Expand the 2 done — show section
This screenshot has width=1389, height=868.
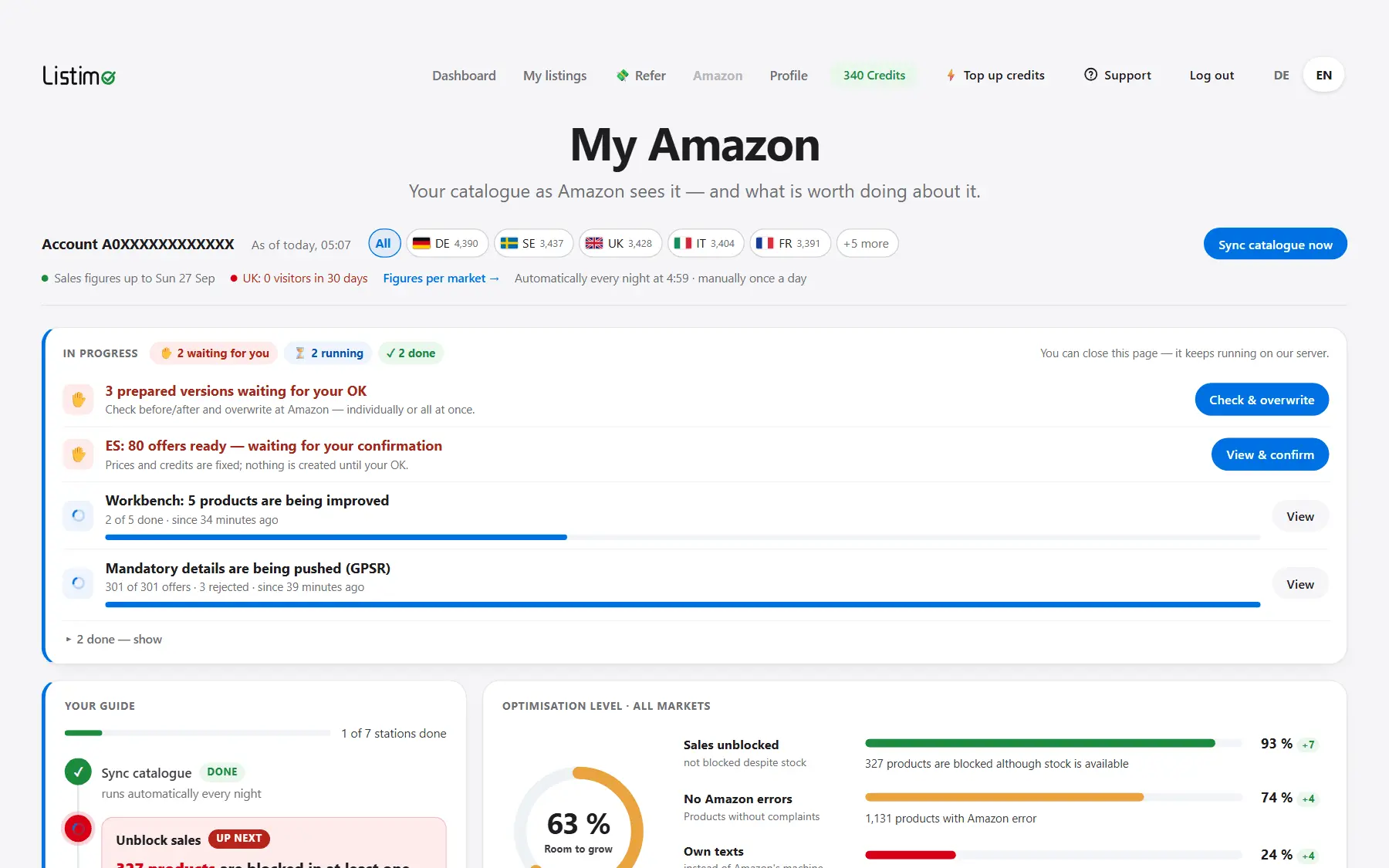114,640
